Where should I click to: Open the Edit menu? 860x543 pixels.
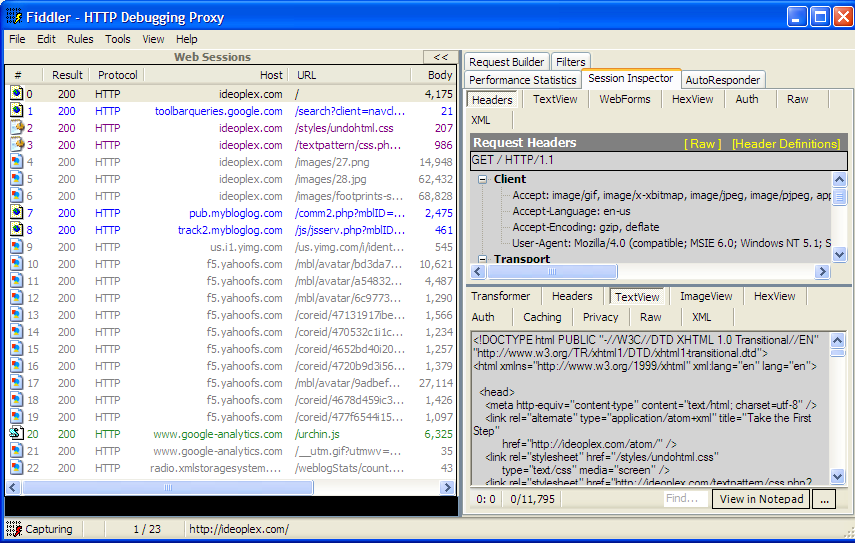46,39
